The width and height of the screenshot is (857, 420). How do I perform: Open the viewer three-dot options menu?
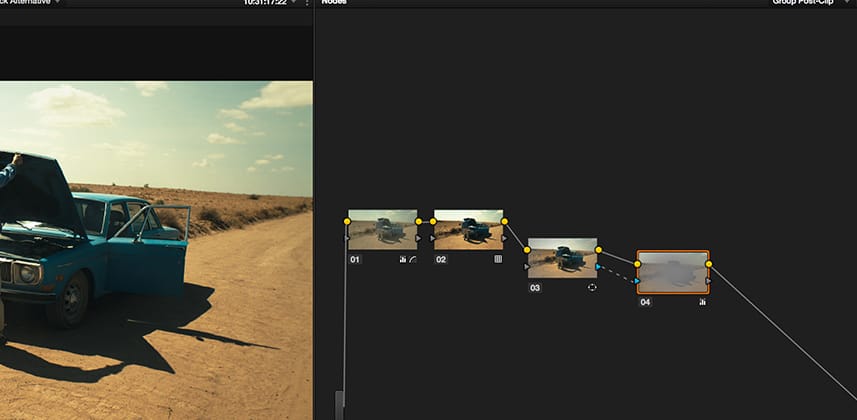click(307, 2)
